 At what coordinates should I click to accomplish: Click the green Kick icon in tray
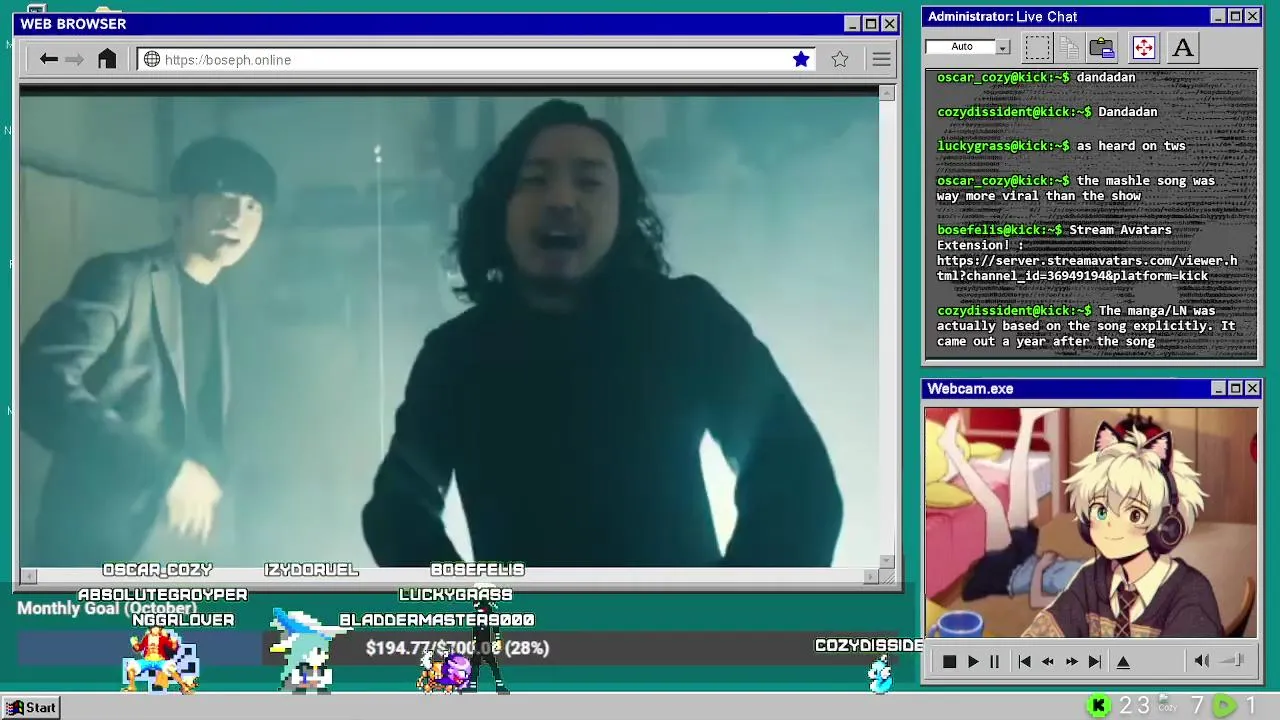pyautogui.click(x=1098, y=706)
